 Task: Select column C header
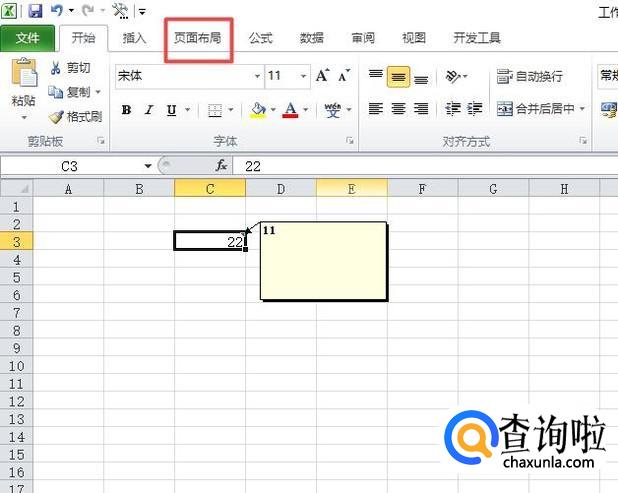pos(210,188)
